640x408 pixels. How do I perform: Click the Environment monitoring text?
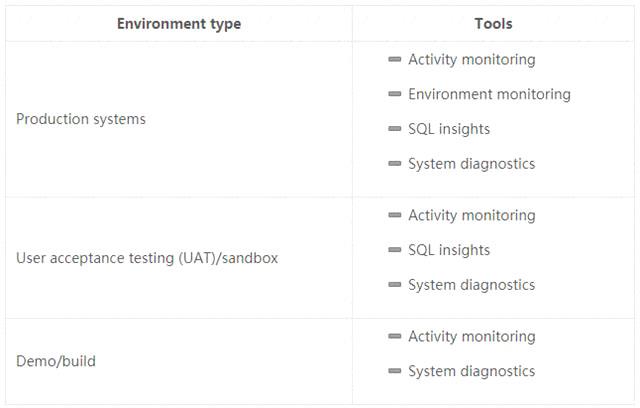489,94
